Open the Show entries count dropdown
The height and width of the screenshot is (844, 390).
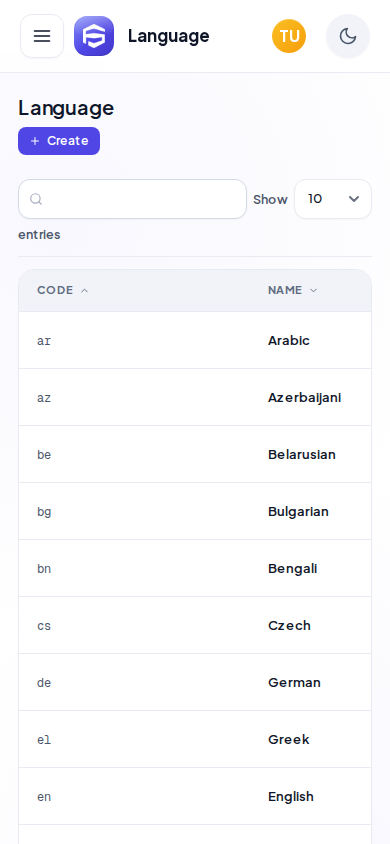point(333,199)
